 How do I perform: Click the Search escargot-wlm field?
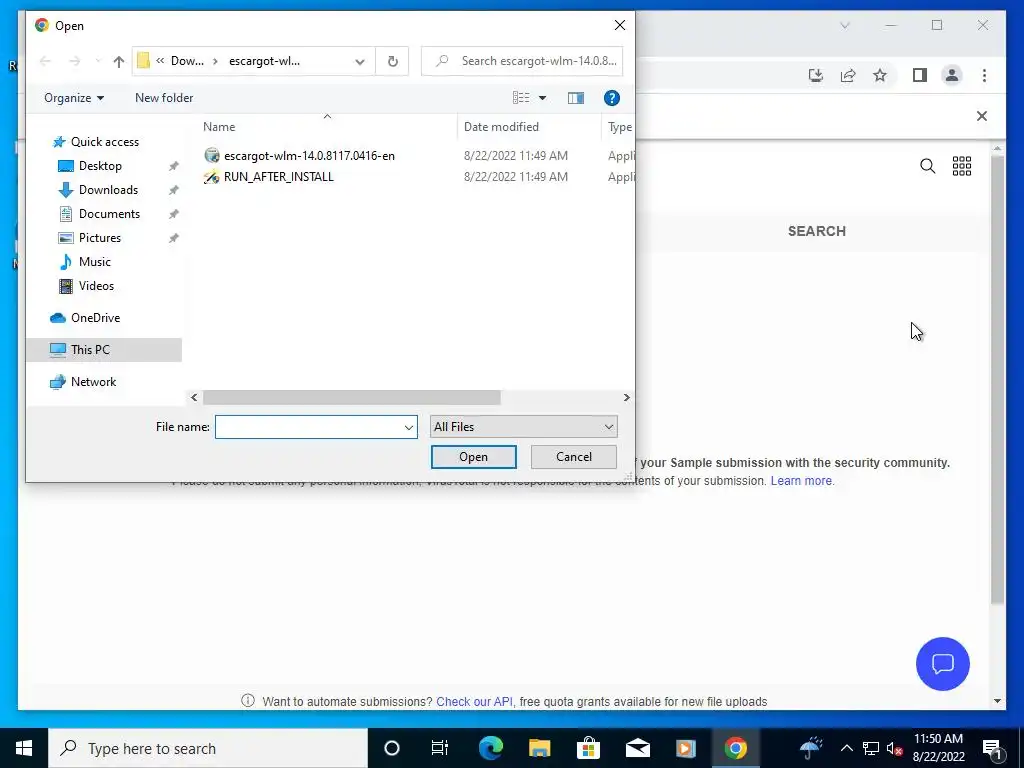522,61
